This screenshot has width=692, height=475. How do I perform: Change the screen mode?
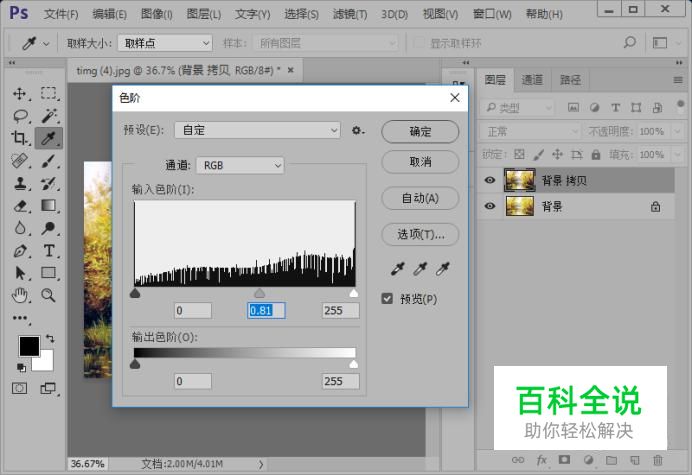(x=48, y=388)
